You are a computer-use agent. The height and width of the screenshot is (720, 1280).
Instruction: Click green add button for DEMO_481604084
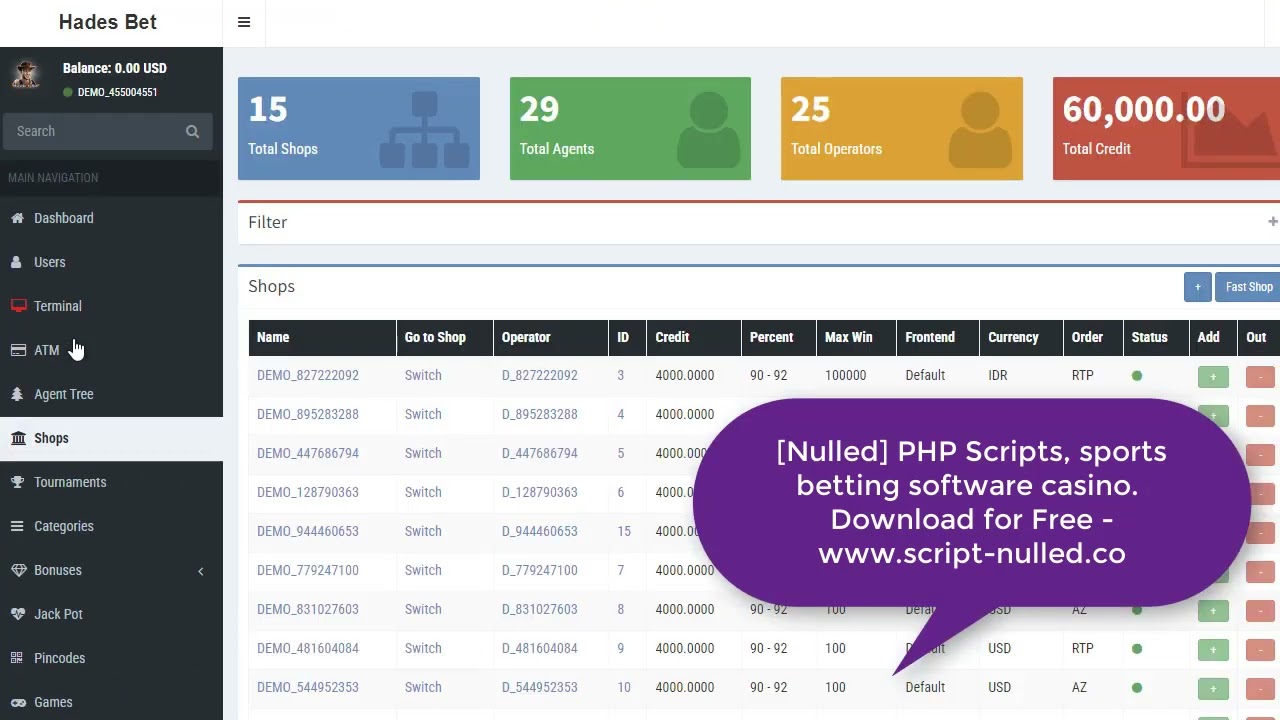[x=1213, y=650]
